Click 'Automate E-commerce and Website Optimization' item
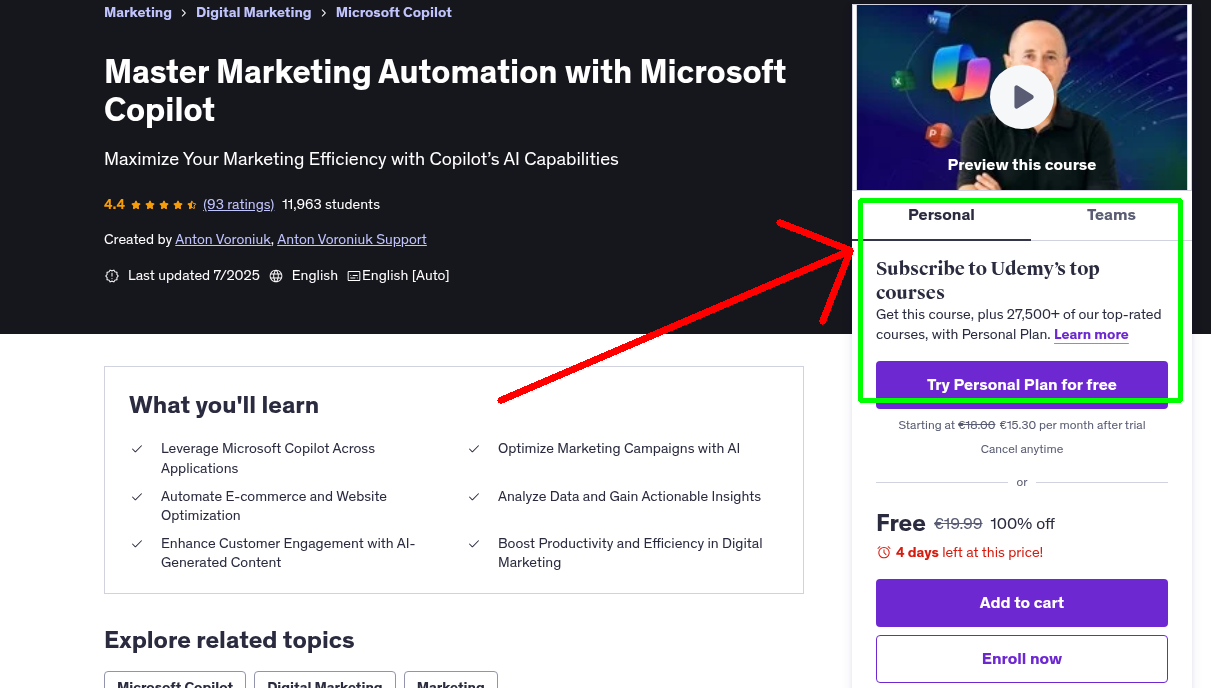Screen dimensions: 1211x688 coord(274,506)
